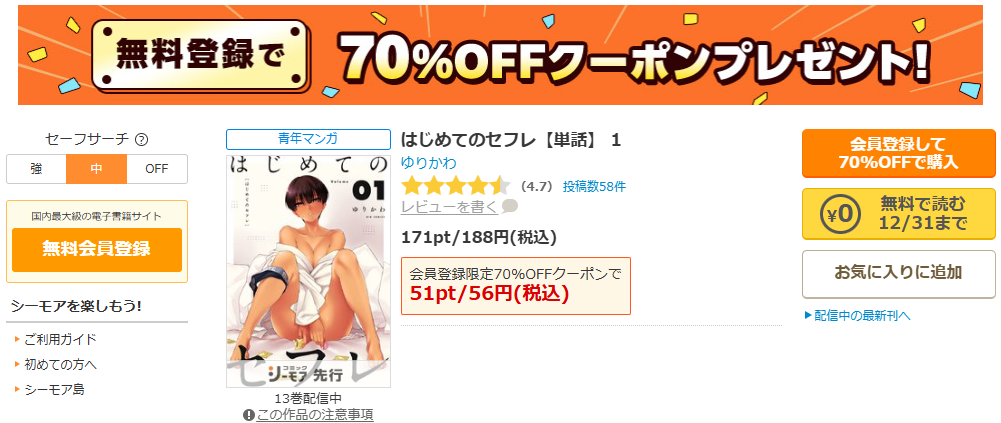Click the star rating icons
The width and height of the screenshot is (1001, 423).
(455, 186)
